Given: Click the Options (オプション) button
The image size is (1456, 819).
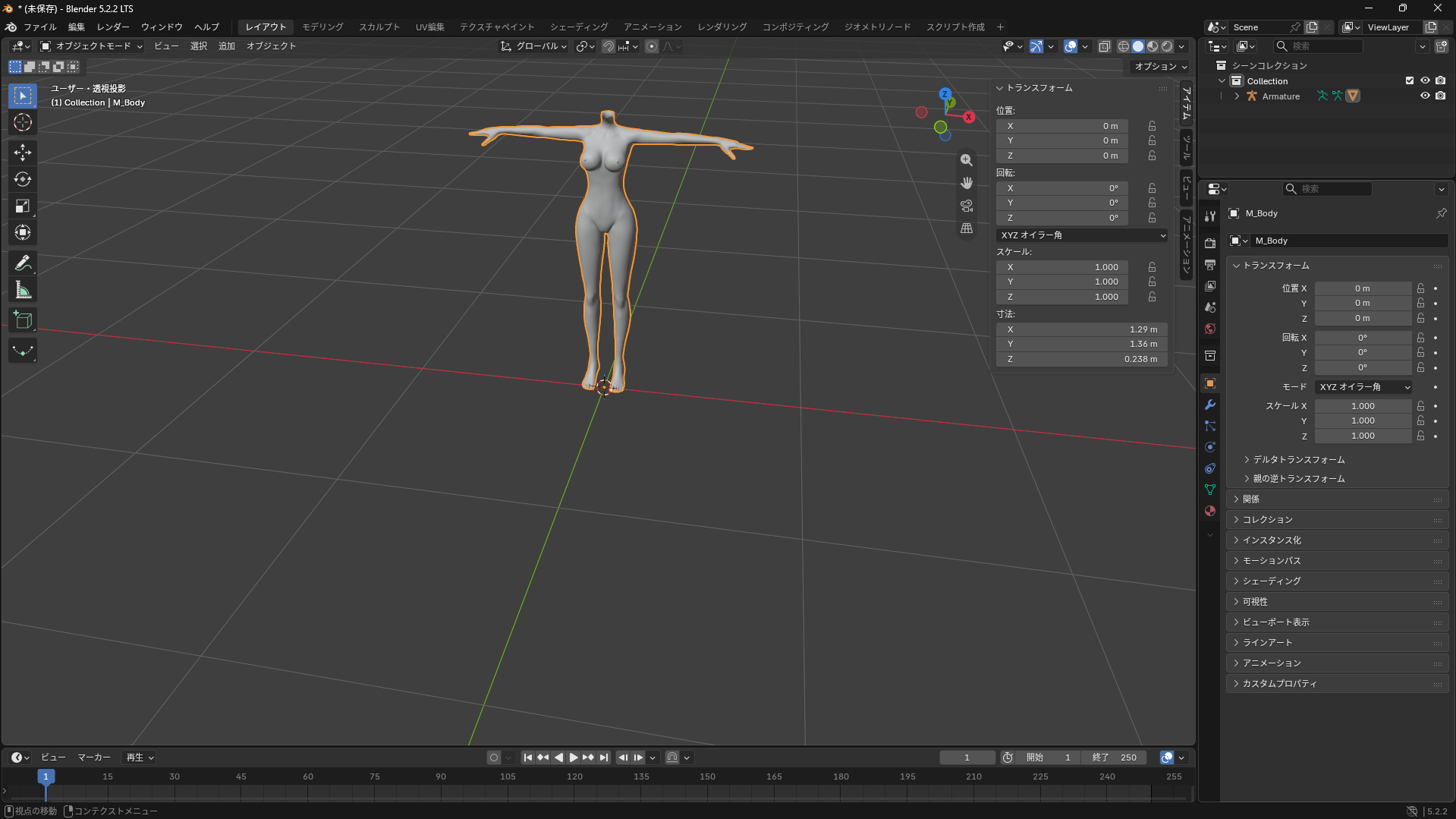Looking at the screenshot, I should [1160, 67].
